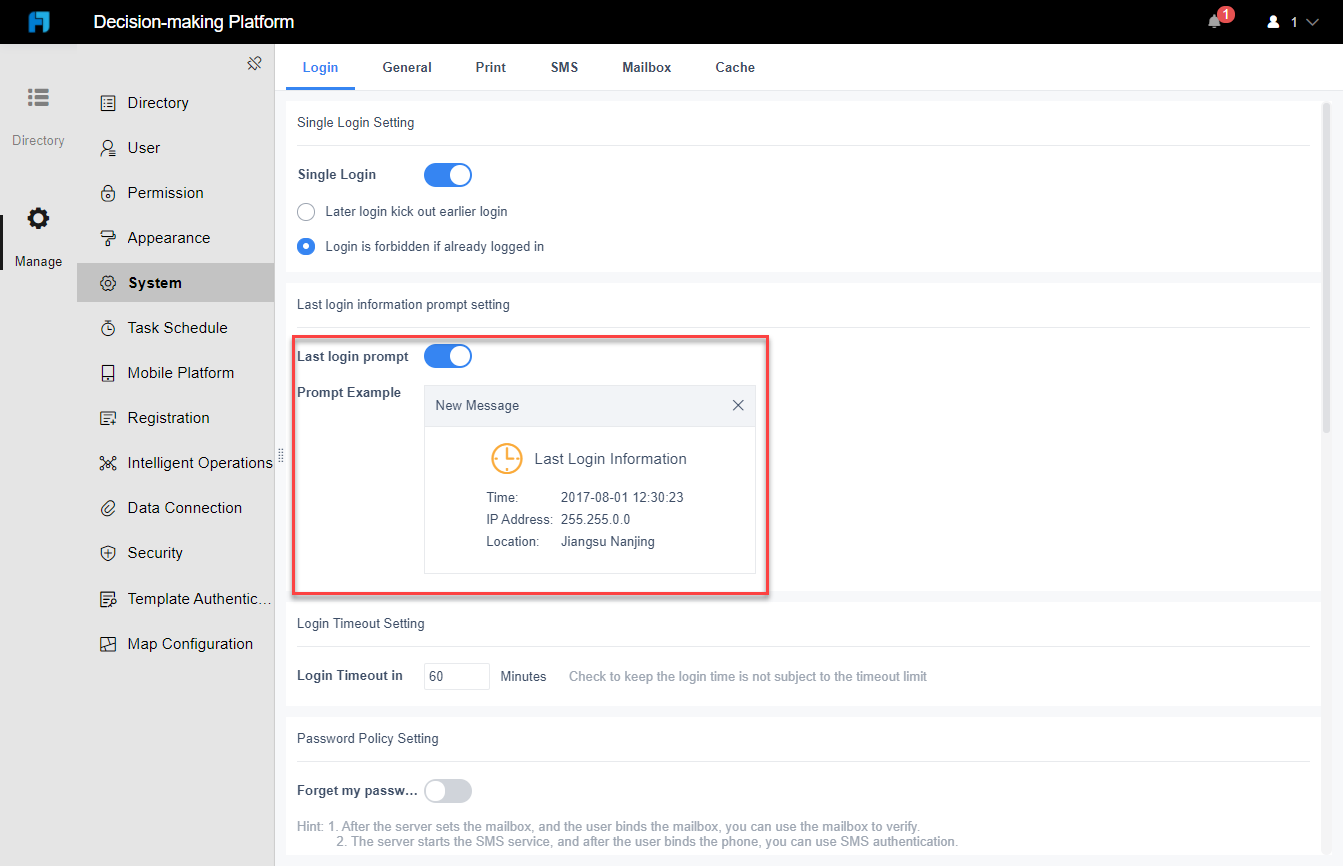Select the Directory list icon in leftmost sidebar

(x=37, y=97)
